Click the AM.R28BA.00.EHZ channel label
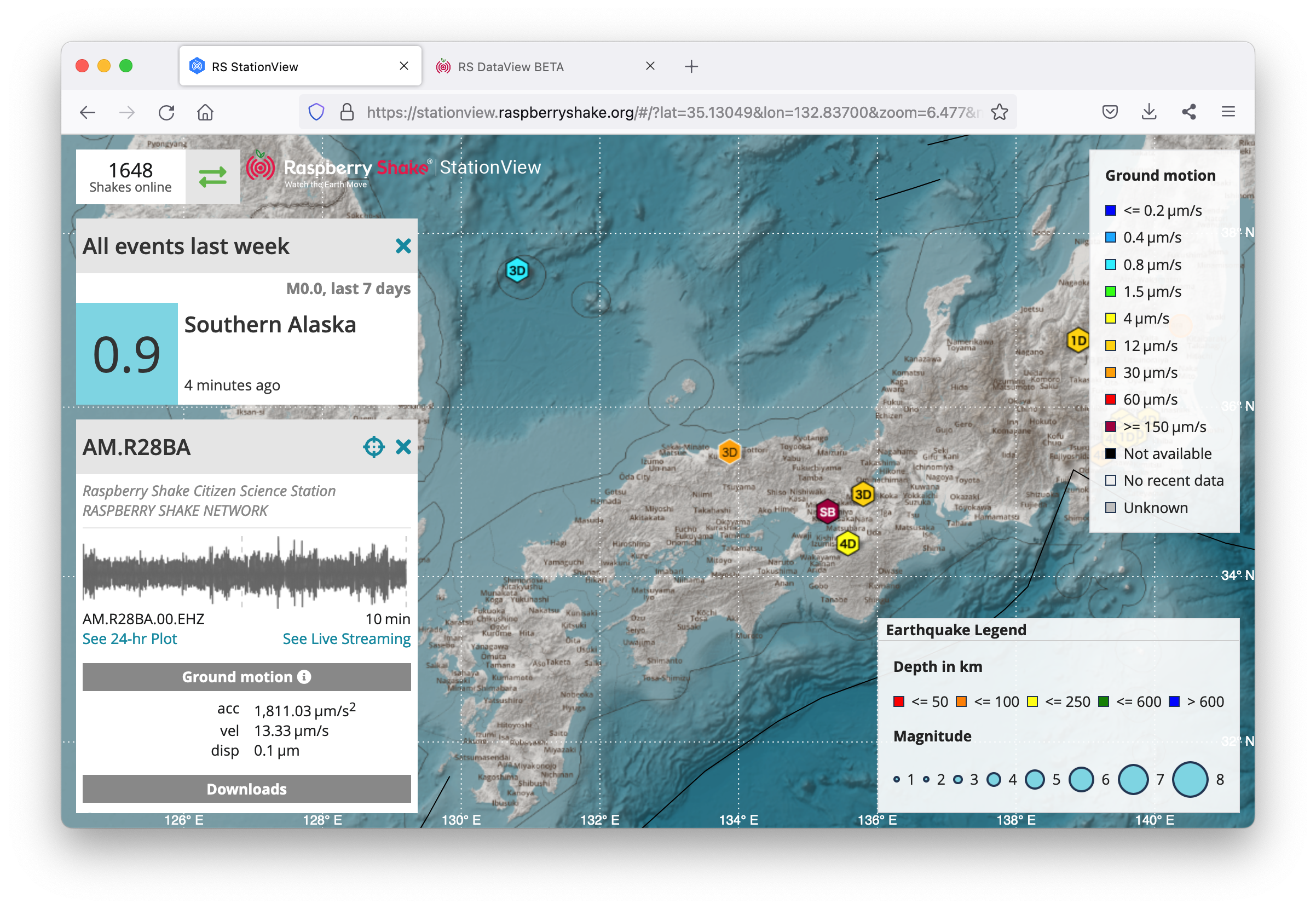 [x=143, y=619]
